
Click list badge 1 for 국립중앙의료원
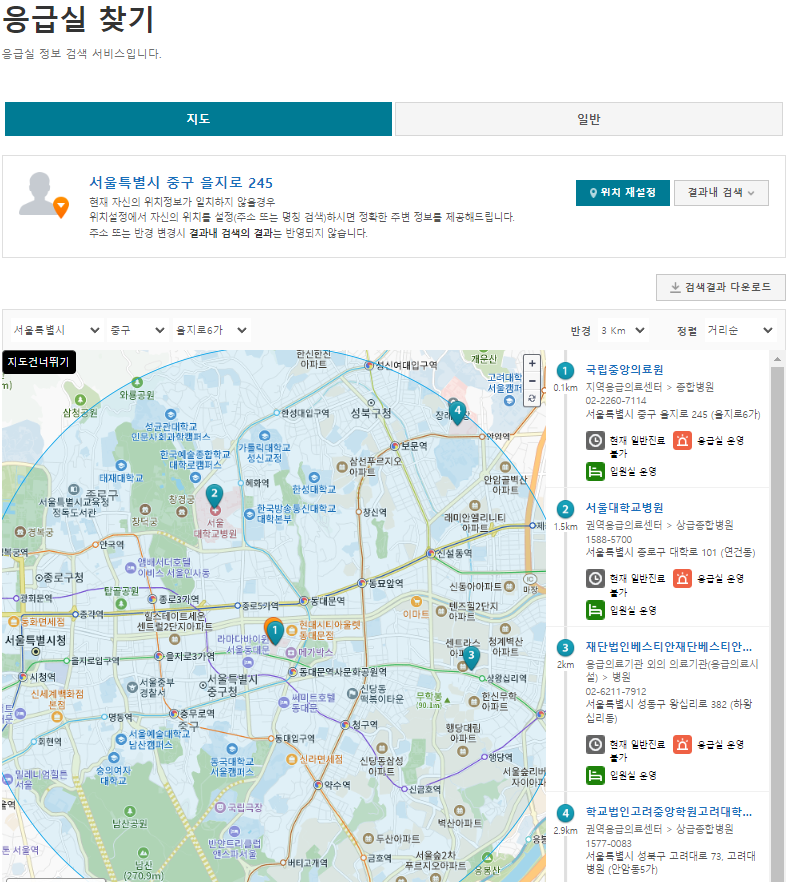point(565,371)
